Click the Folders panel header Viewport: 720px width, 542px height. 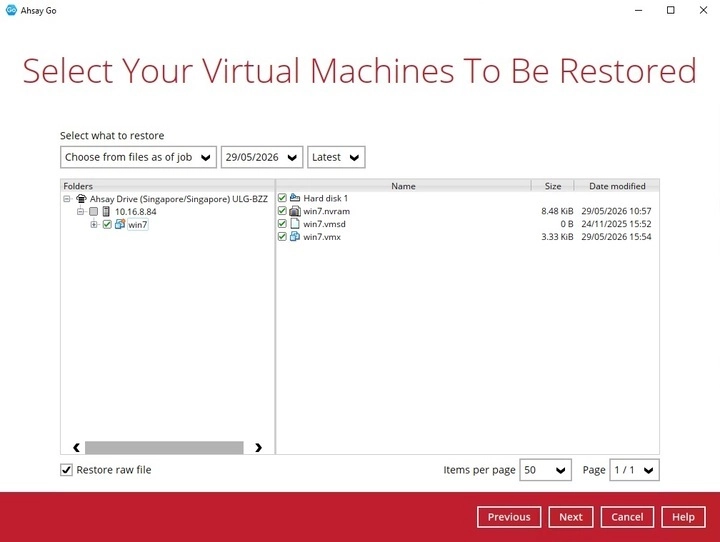[x=168, y=186]
